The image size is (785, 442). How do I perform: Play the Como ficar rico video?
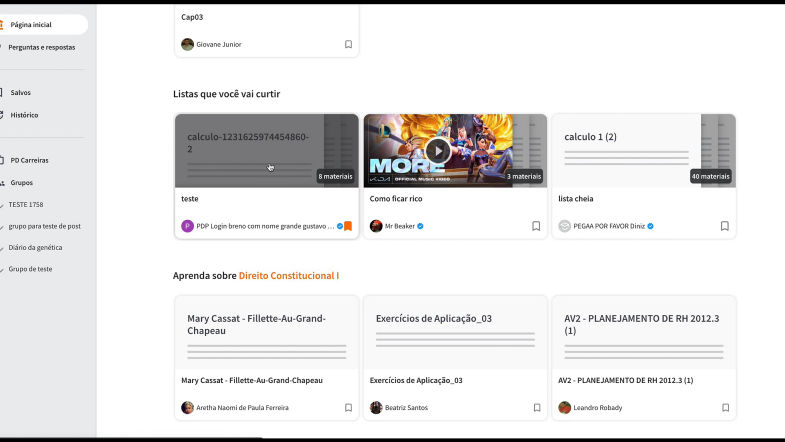(x=437, y=150)
